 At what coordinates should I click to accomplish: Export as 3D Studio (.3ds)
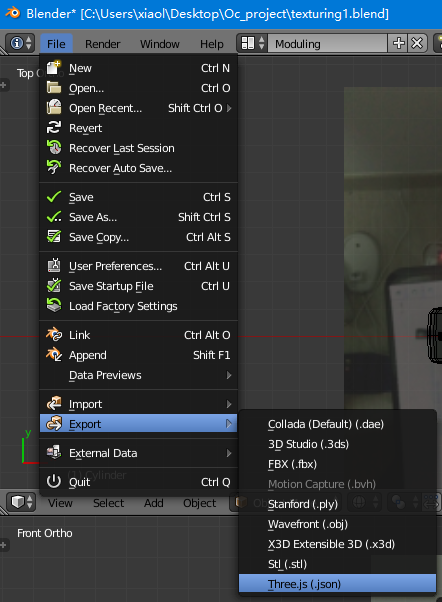tap(338, 444)
